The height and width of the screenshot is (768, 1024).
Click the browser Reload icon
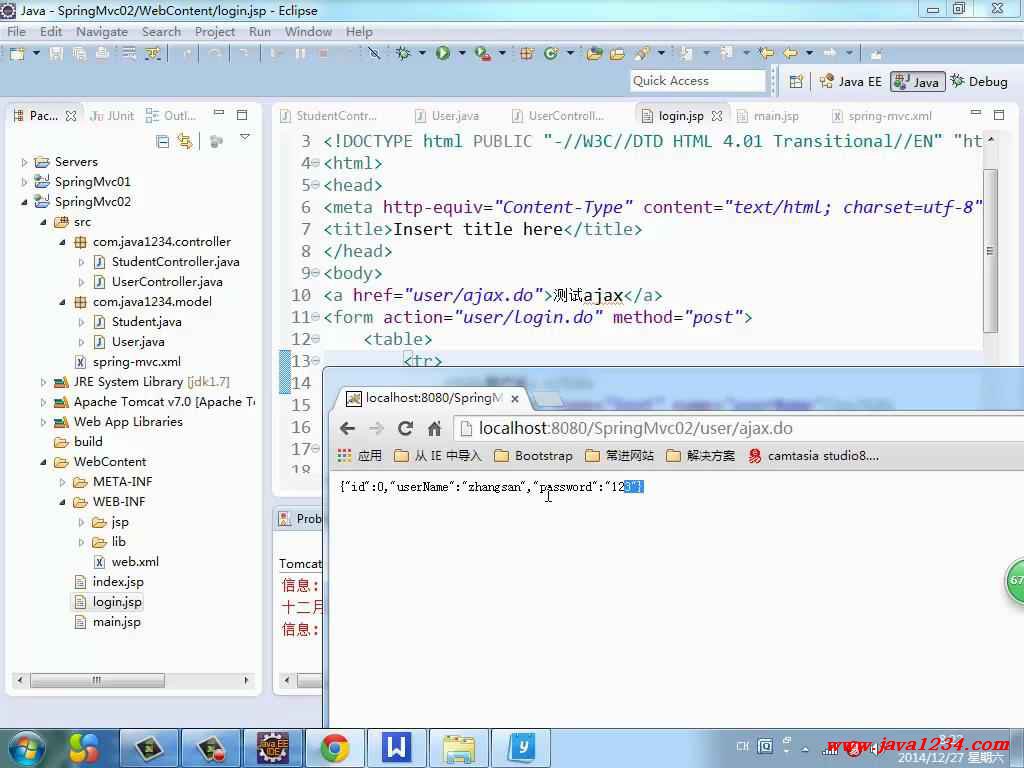[x=406, y=428]
